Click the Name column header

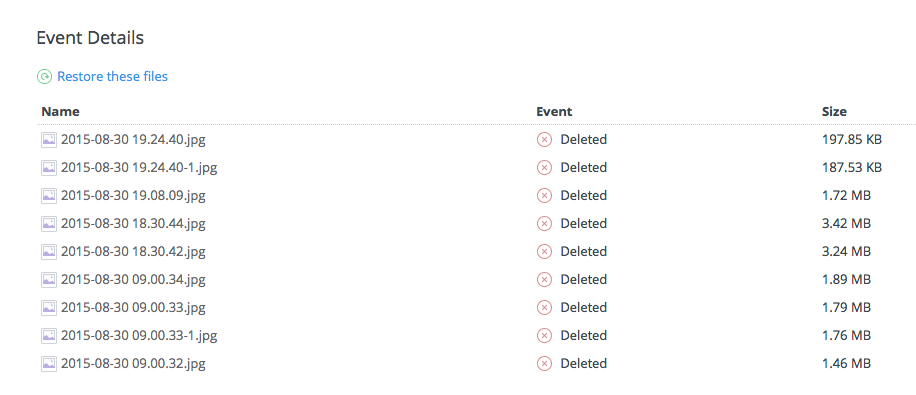tap(60, 112)
